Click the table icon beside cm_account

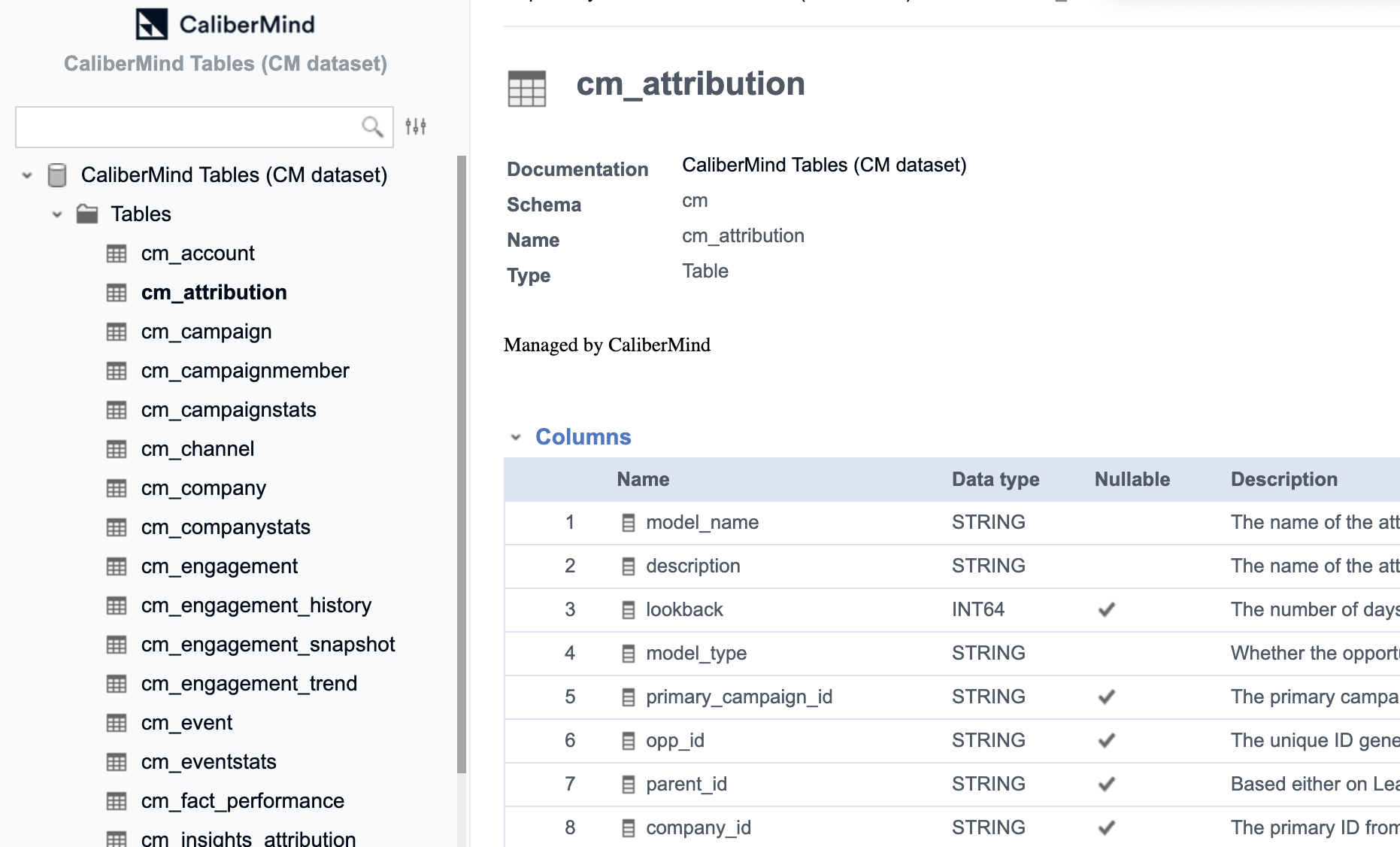pos(117,253)
